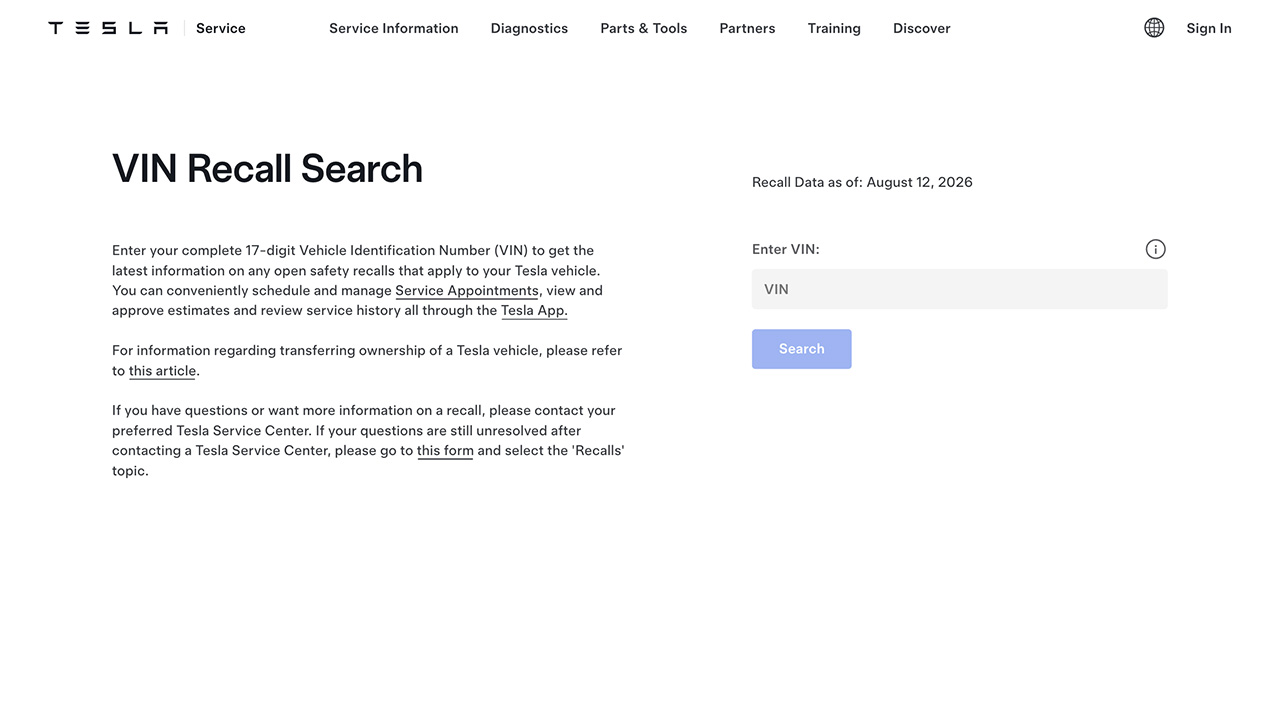The height and width of the screenshot is (720, 1280).
Task: Click the Sign In link
Action: click(x=1209, y=28)
